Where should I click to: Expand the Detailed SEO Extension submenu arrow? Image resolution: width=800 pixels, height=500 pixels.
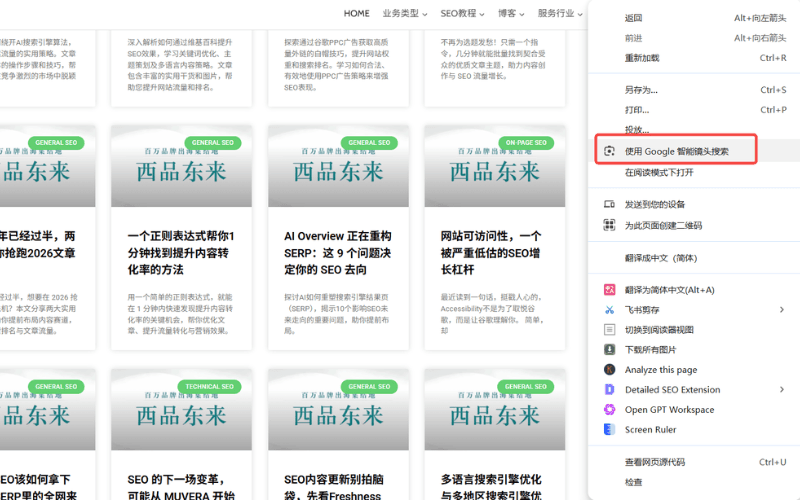coord(782,389)
